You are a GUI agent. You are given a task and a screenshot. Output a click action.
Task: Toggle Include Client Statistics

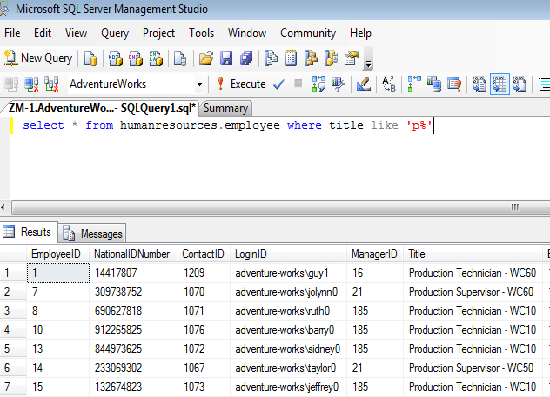click(434, 84)
